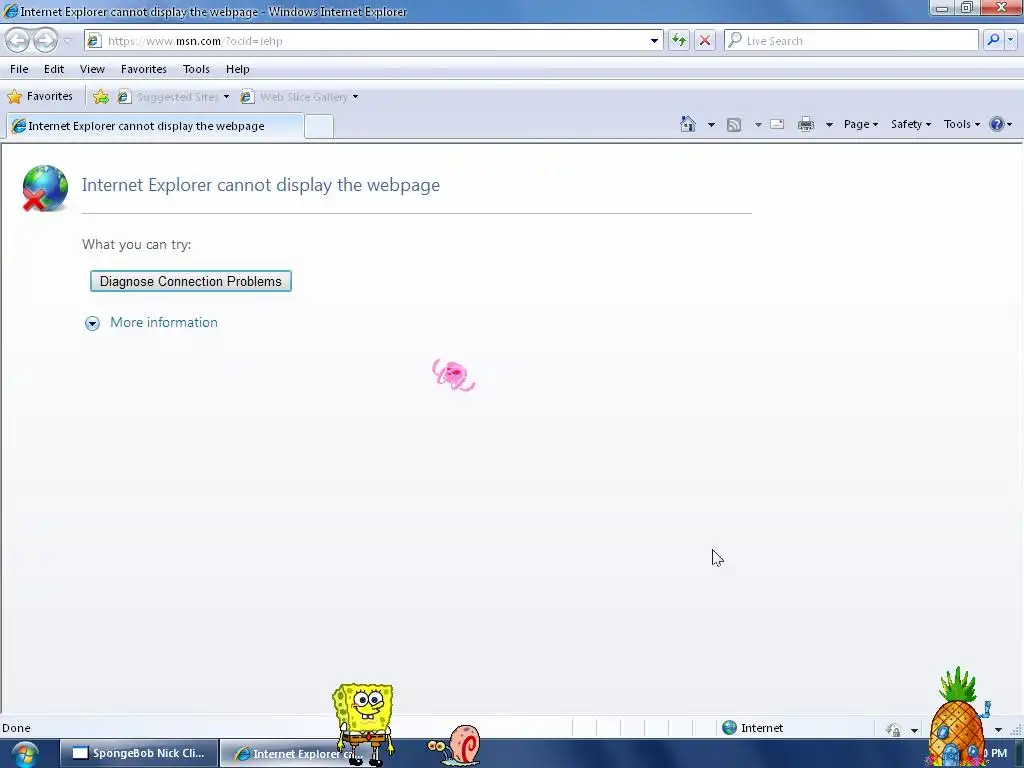Refresh the page with the green arrows icon
Viewport: 1024px width, 768px height.
[679, 40]
